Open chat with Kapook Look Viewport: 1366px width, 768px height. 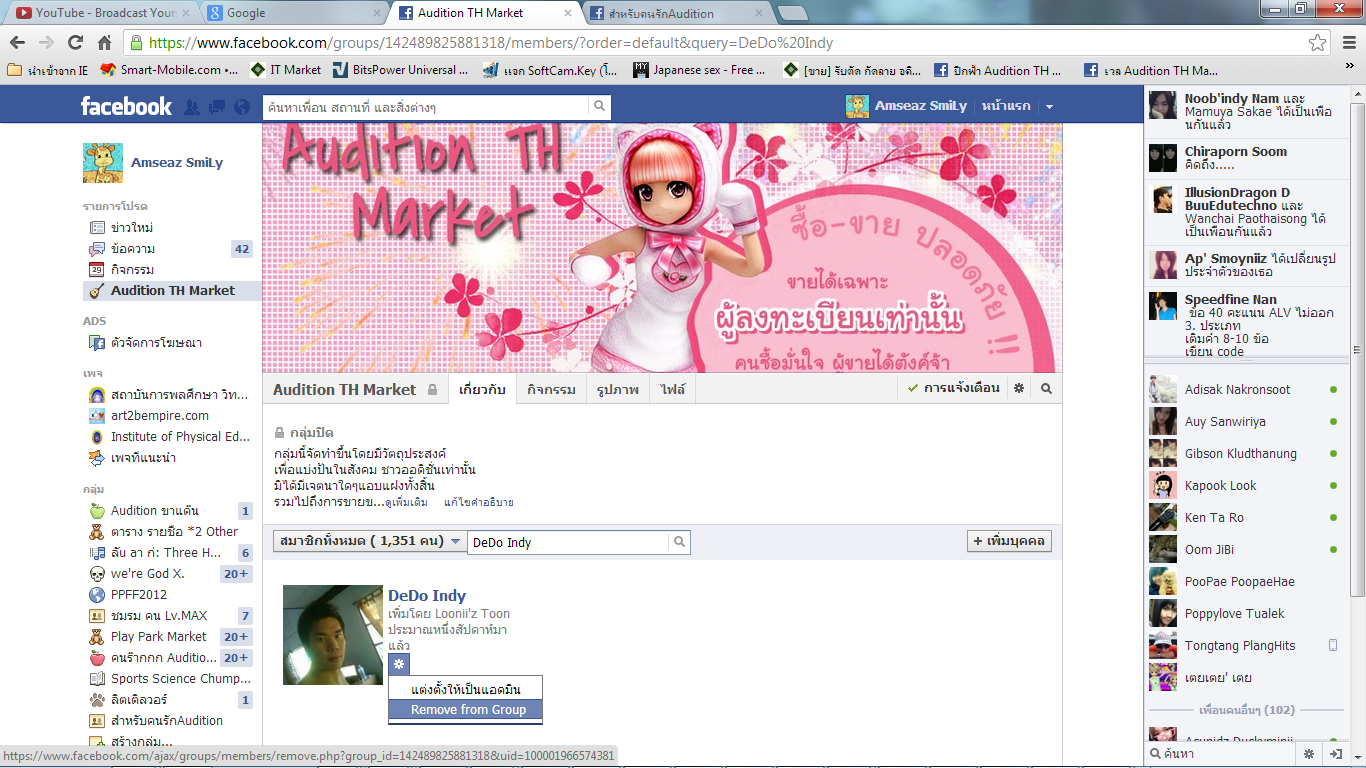point(1245,486)
